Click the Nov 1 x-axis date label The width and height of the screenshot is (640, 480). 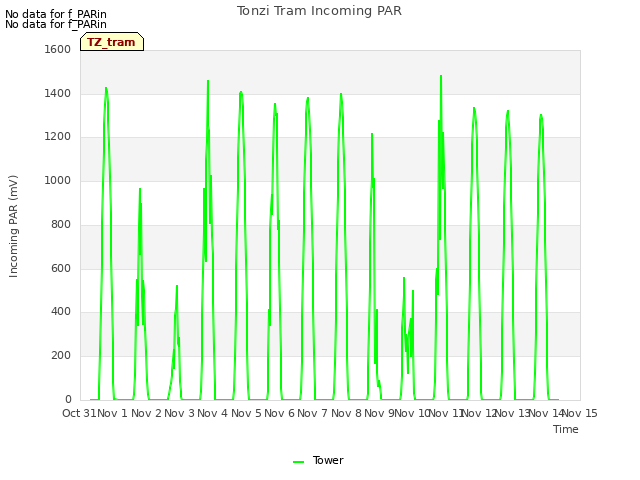click(113, 413)
